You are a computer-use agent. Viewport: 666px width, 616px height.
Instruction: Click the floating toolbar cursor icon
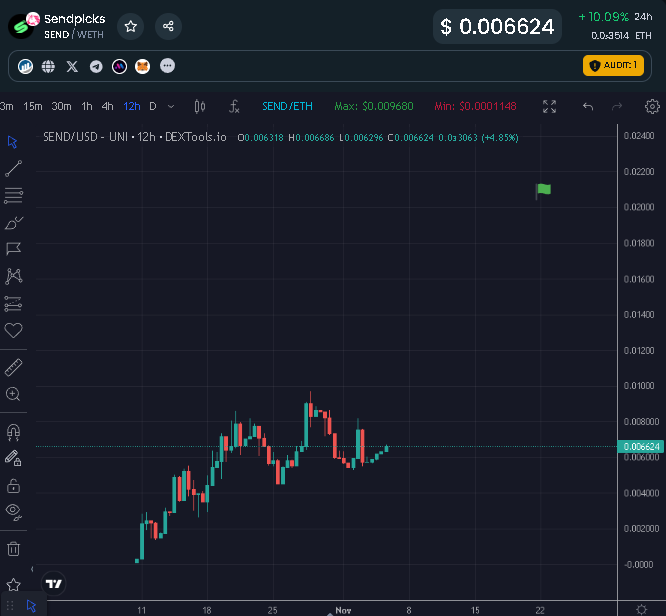coord(31,605)
